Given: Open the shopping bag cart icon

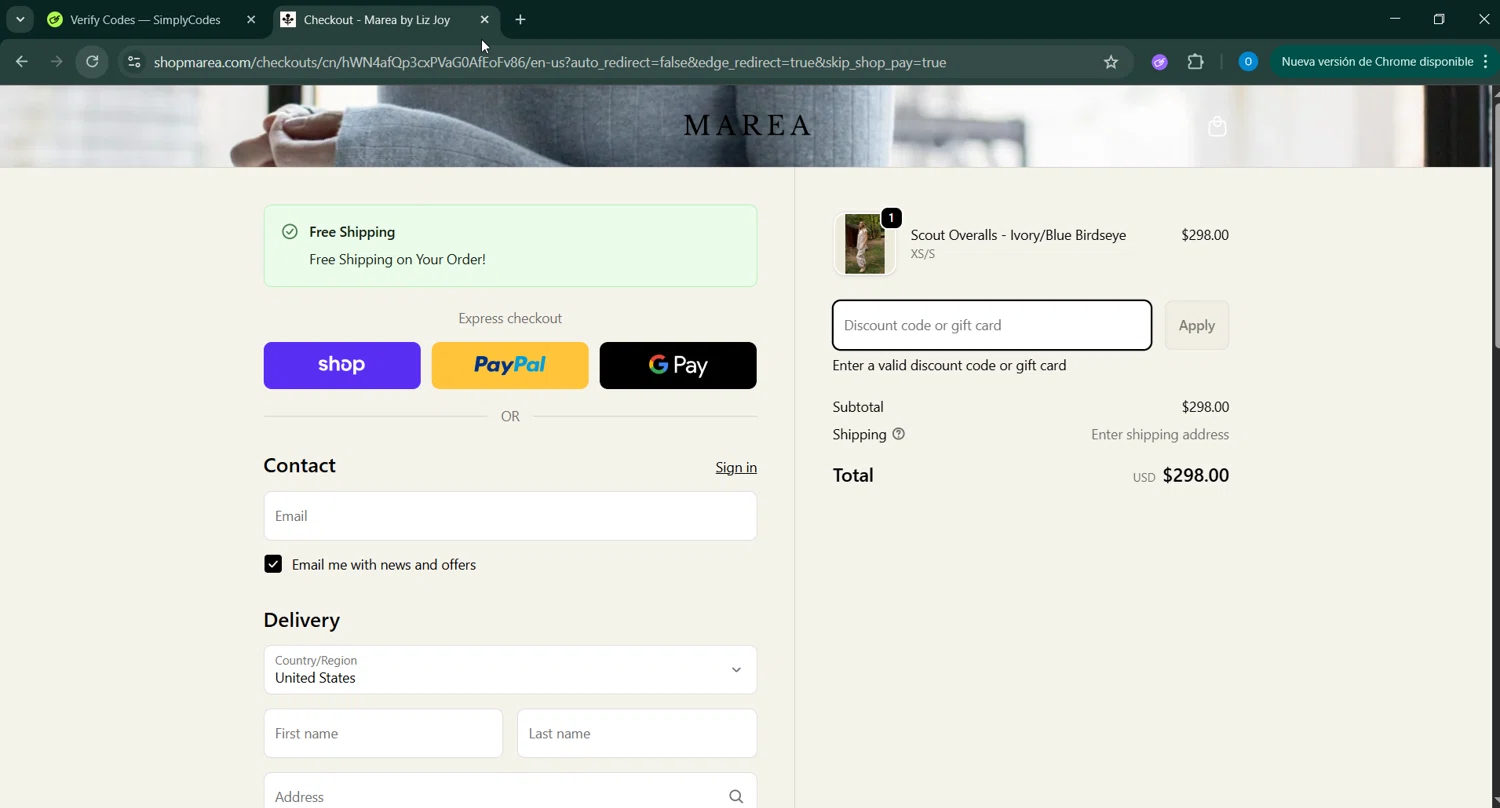Looking at the screenshot, I should (x=1217, y=127).
